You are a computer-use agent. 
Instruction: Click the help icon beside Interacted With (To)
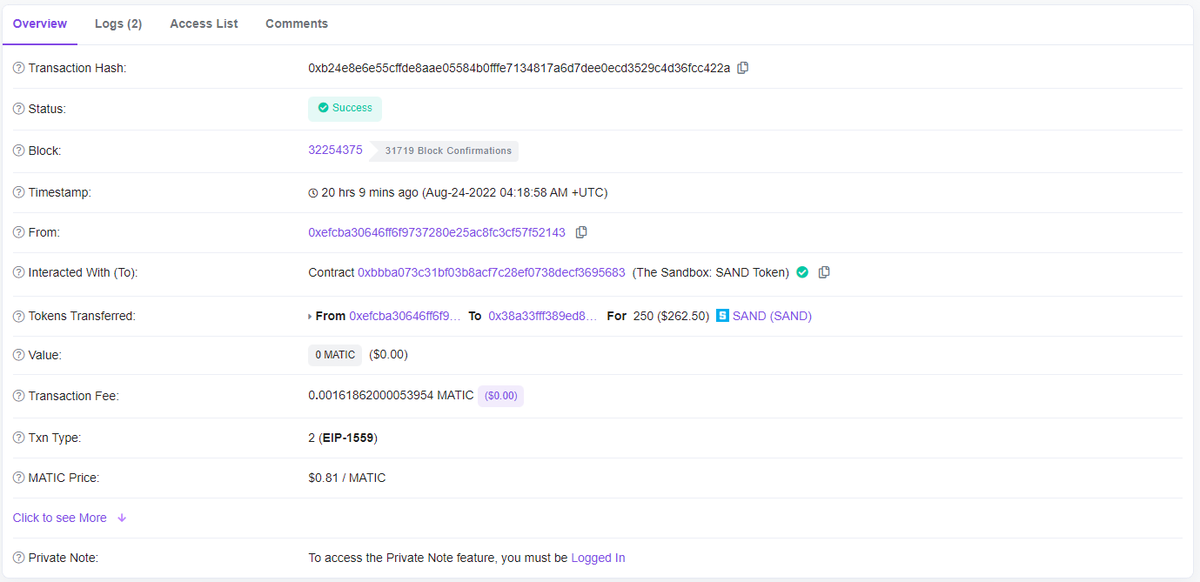(x=18, y=273)
